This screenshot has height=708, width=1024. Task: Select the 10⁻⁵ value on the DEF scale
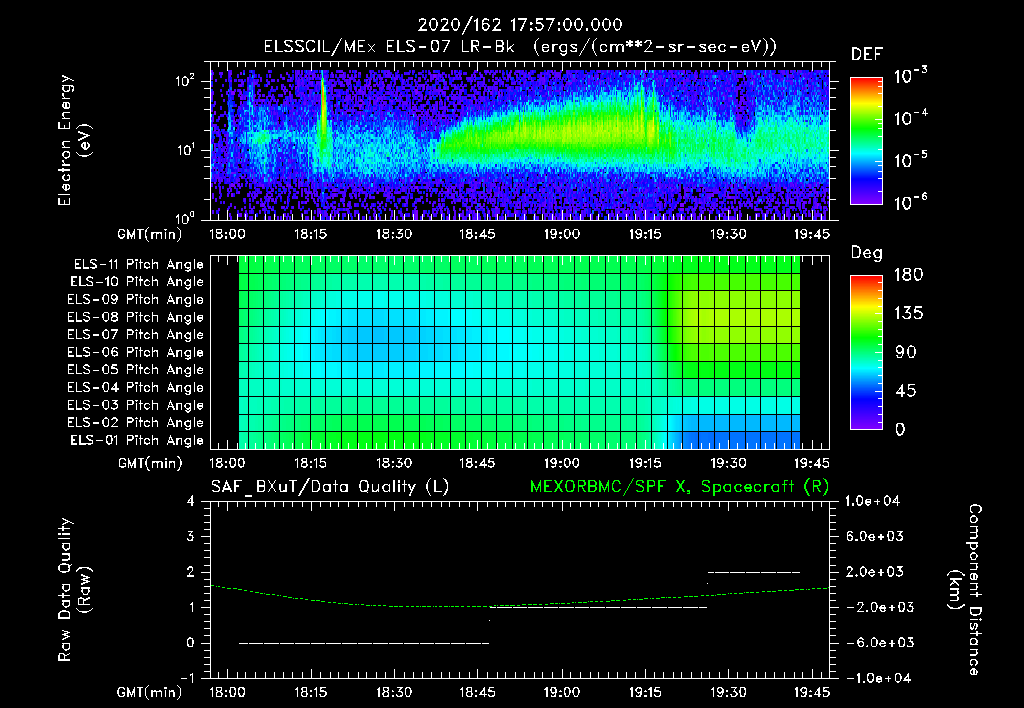(910, 160)
